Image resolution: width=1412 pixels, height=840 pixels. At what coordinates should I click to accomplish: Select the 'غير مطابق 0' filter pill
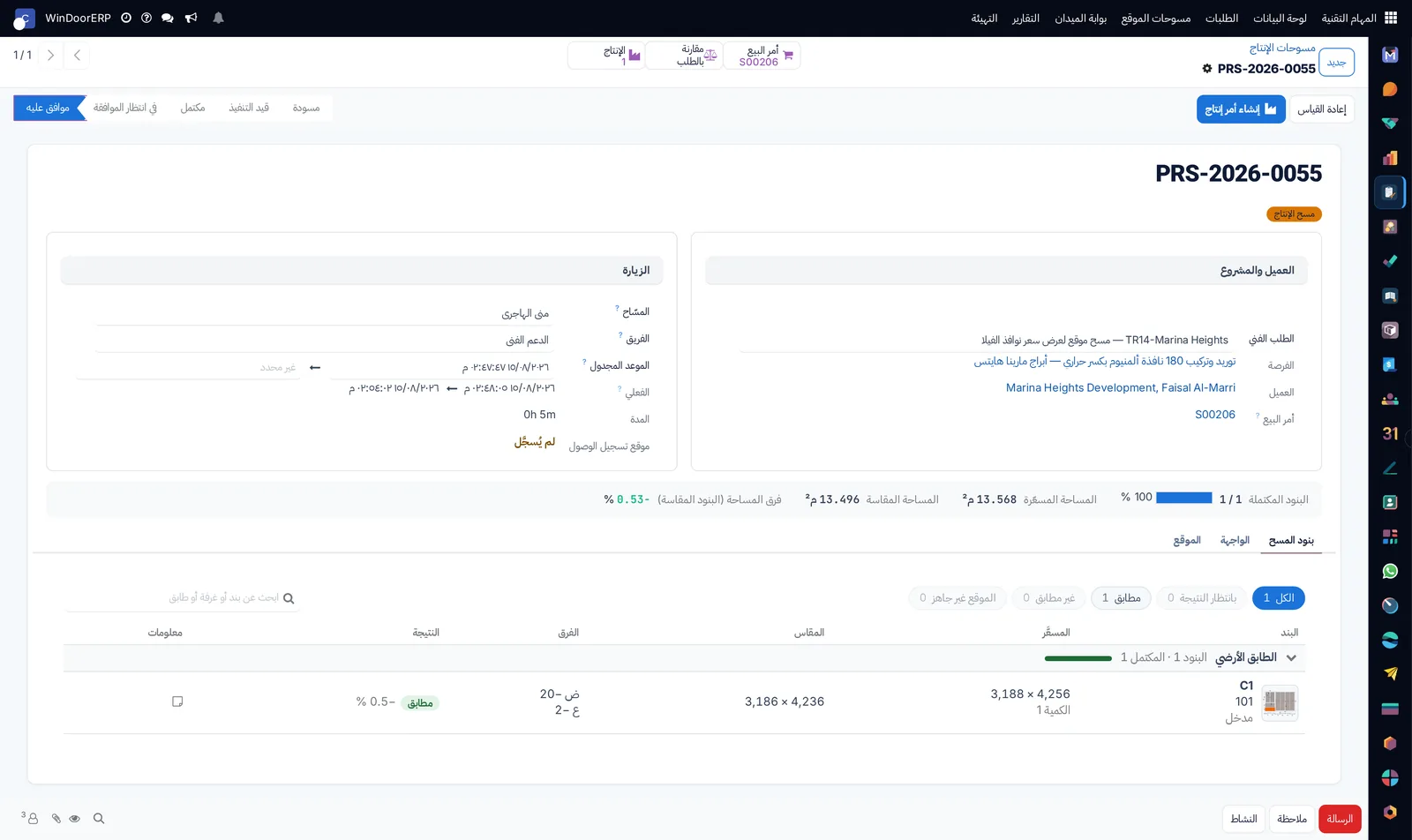pyautogui.click(x=1048, y=597)
